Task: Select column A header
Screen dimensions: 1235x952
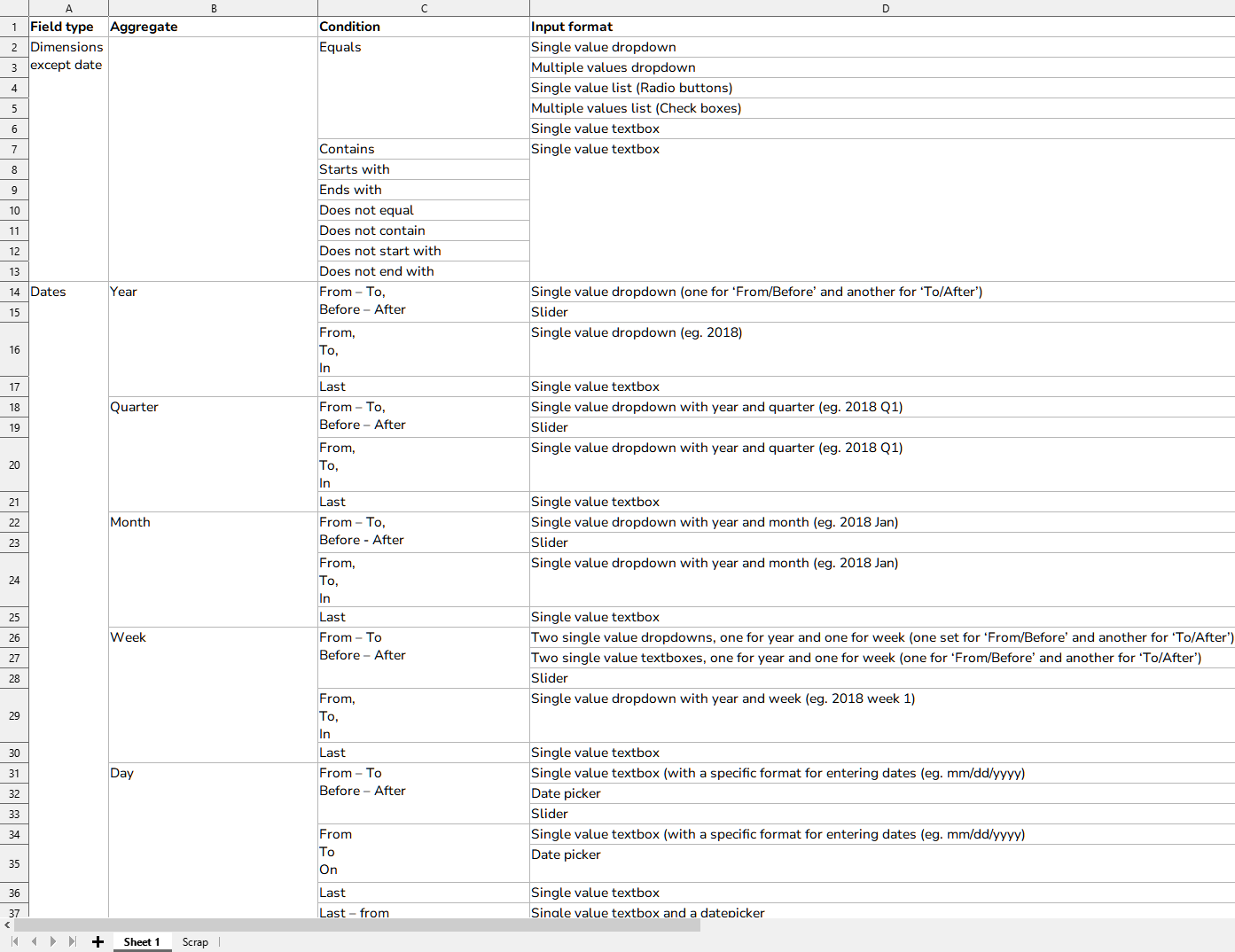Action: (68, 8)
